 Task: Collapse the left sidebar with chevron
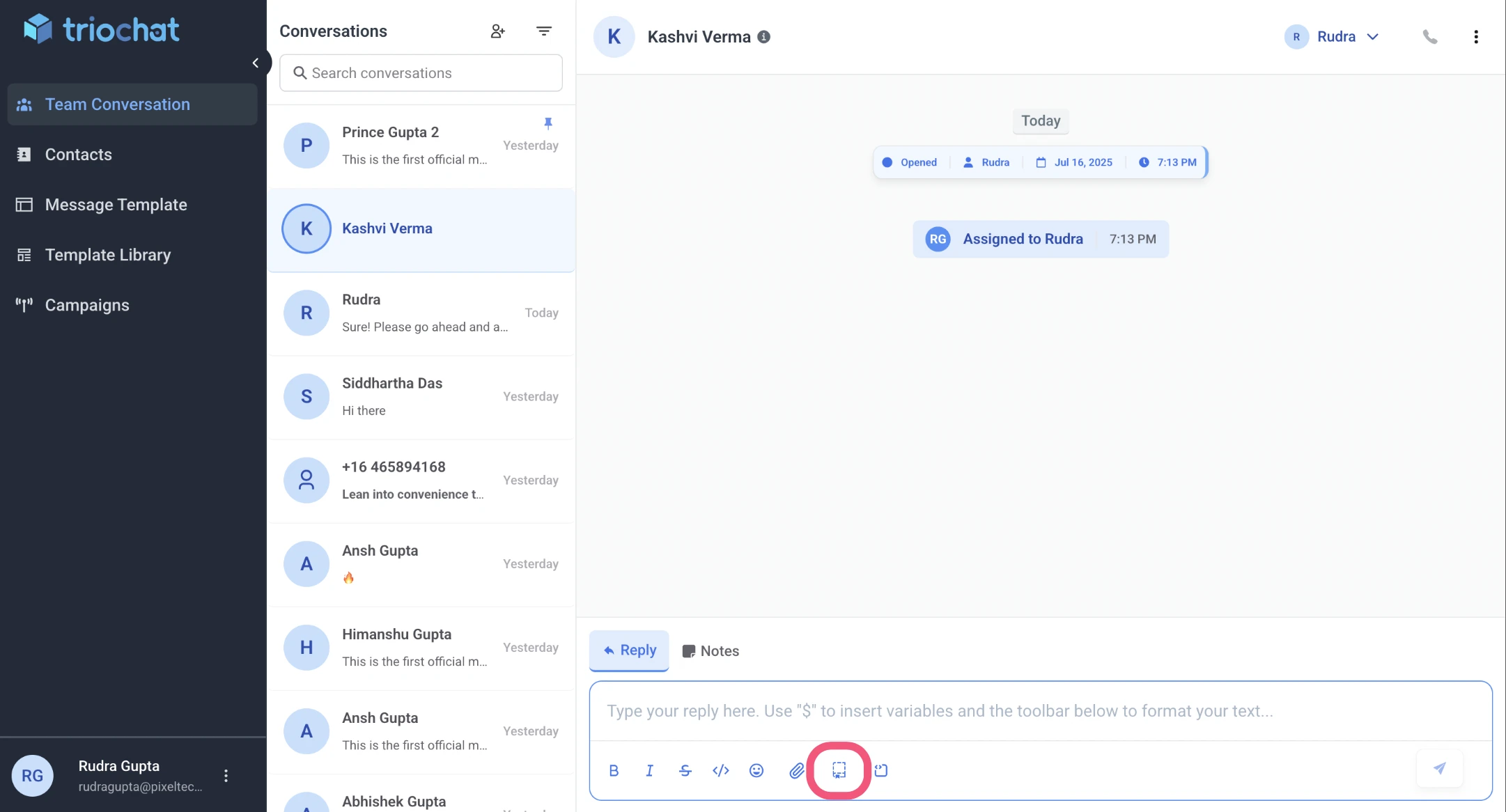click(256, 63)
